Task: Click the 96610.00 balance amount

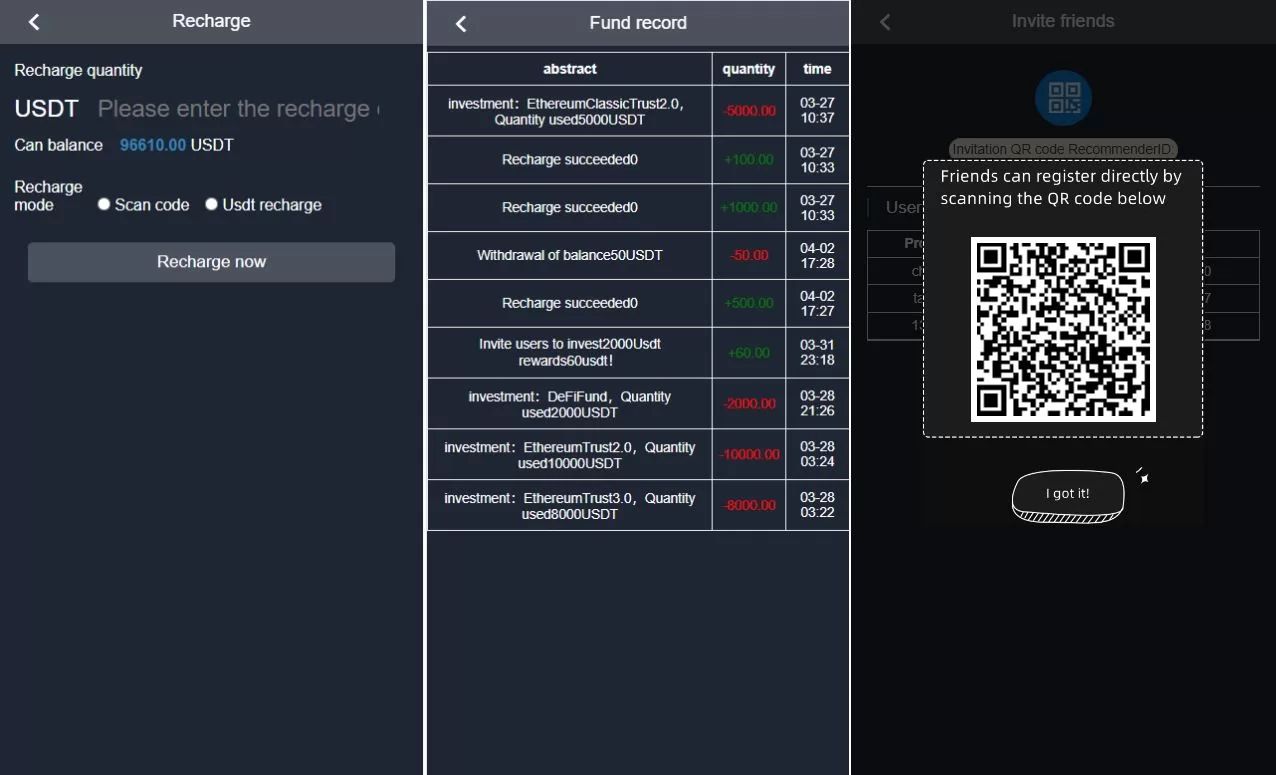Action: pyautogui.click(x=152, y=145)
